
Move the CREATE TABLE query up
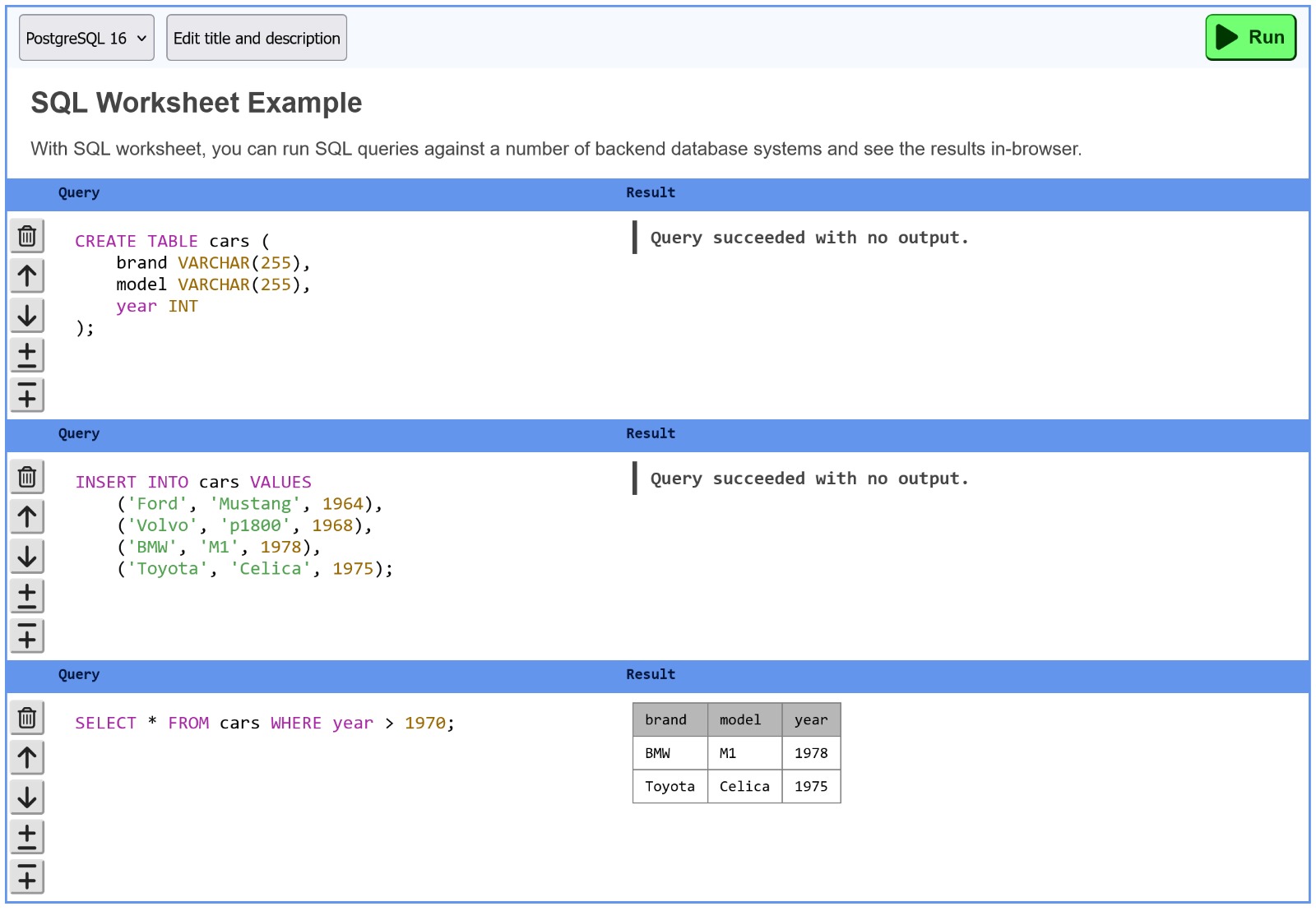pos(27,275)
